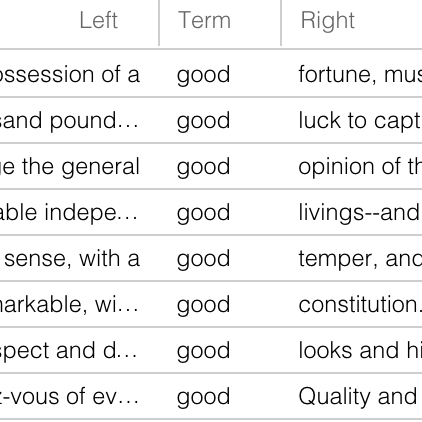Click left context 'sense, with a'
Viewport: 422px width, 422px height.
point(72,259)
